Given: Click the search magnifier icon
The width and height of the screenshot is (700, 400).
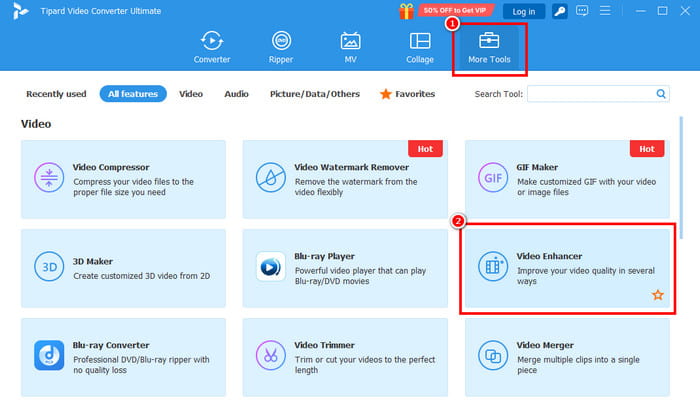Looking at the screenshot, I should tap(661, 94).
